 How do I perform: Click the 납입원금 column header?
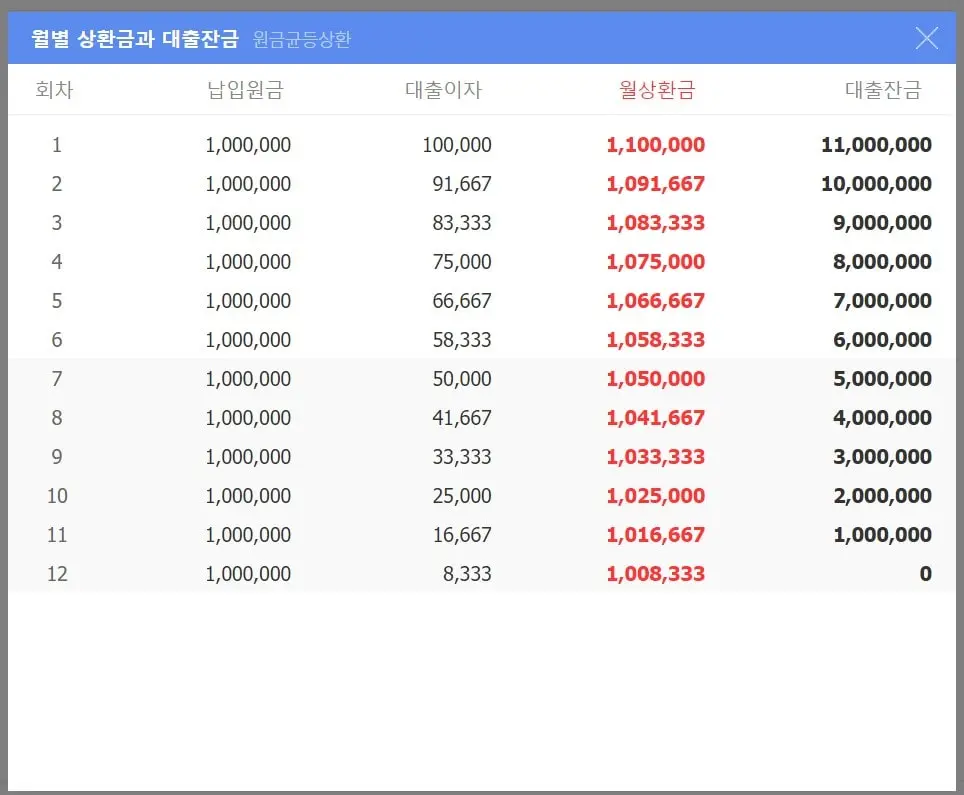click(x=250, y=89)
